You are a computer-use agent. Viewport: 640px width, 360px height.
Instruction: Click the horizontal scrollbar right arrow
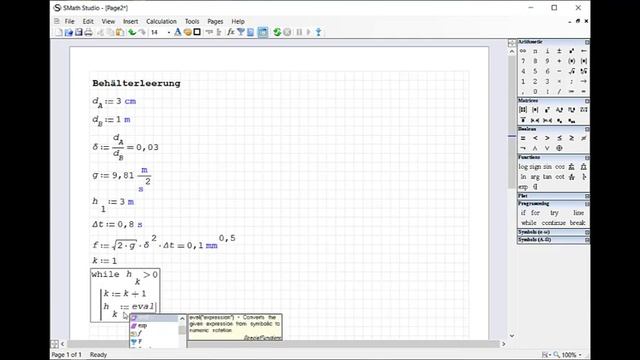tap(503, 344)
